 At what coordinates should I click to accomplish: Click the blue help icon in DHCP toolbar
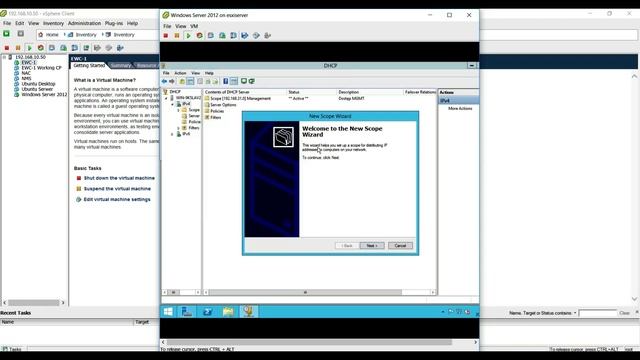pyautogui.click(x=225, y=81)
